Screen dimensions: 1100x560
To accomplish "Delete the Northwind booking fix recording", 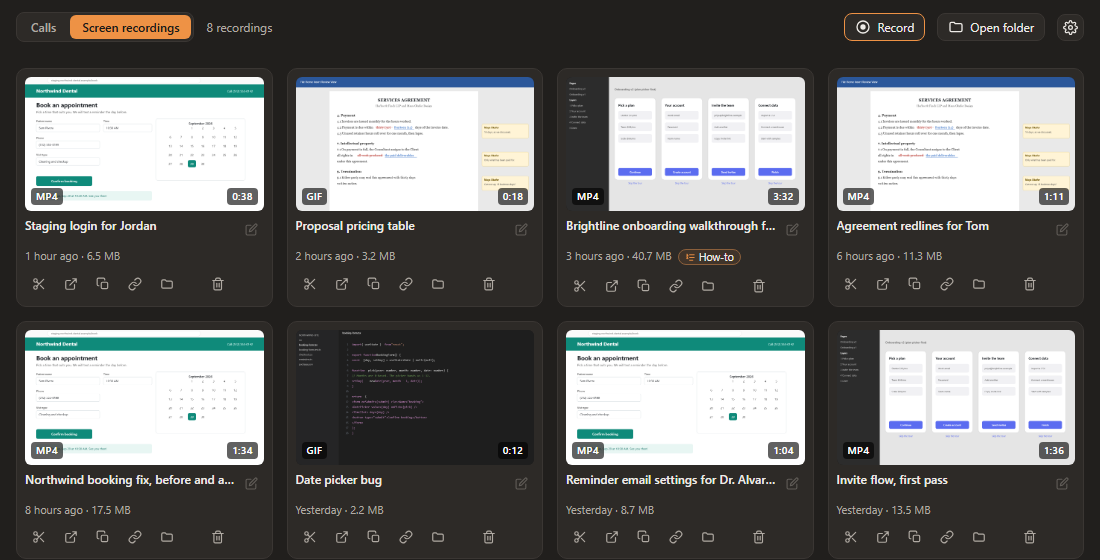I will (217, 537).
